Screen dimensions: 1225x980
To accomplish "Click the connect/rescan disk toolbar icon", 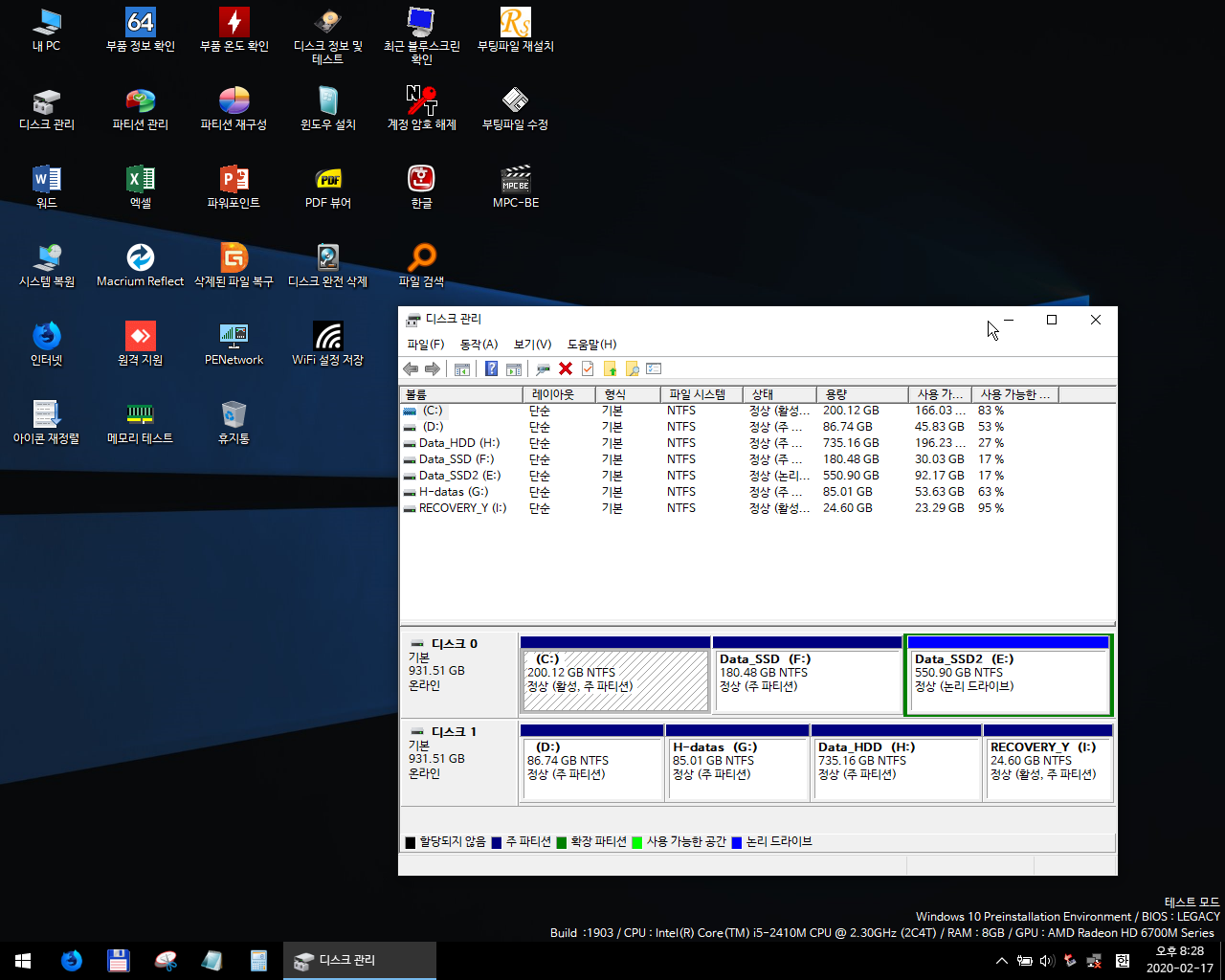I will (544, 369).
